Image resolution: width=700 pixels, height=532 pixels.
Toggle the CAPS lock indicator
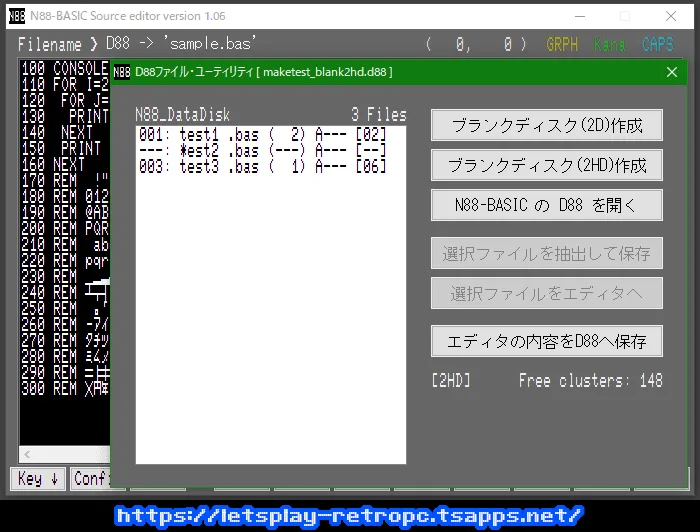pyautogui.click(x=657, y=44)
